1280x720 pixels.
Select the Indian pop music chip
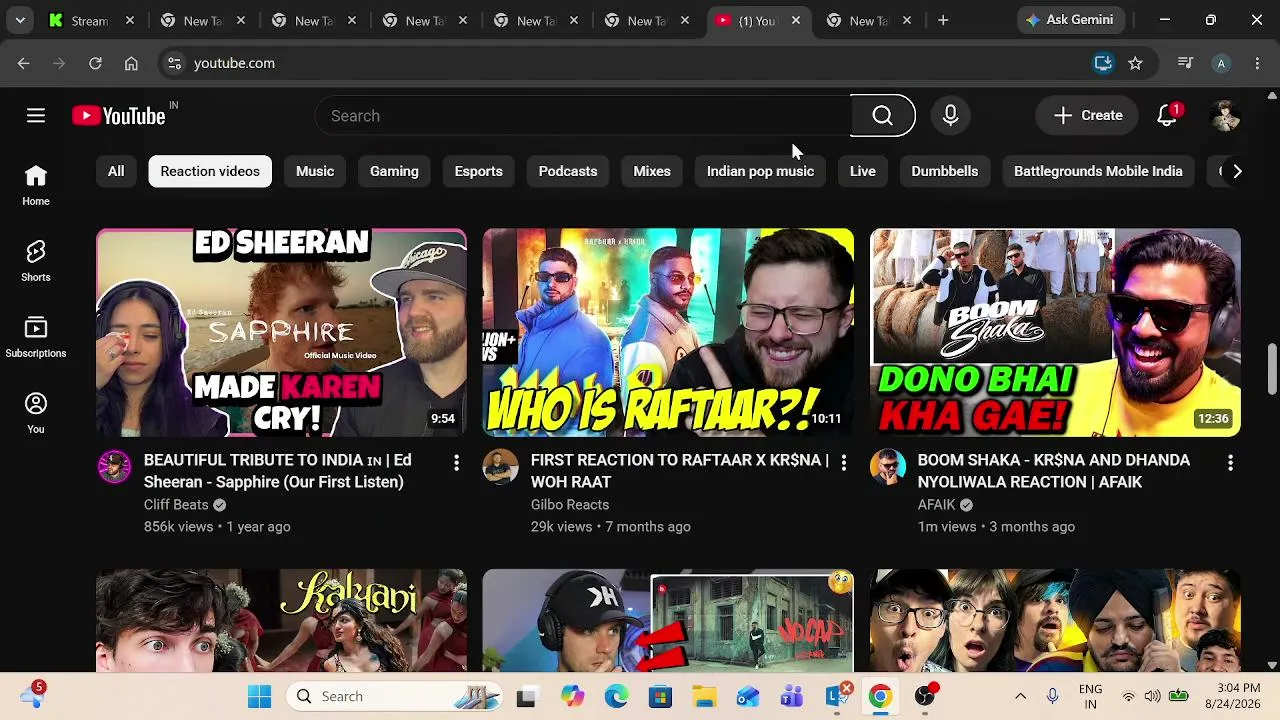[x=760, y=171]
